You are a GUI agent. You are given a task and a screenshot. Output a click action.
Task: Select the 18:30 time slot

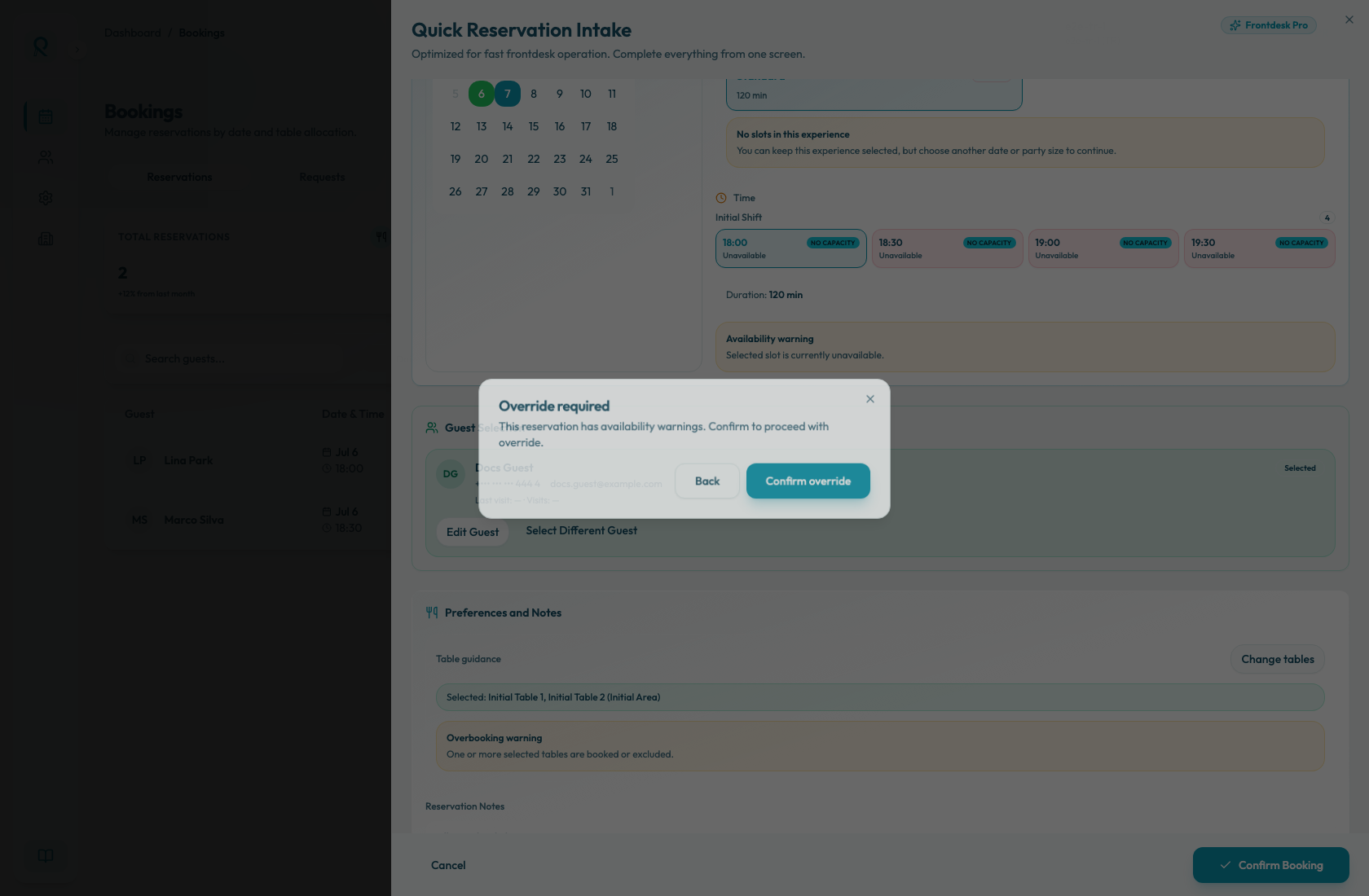948,248
